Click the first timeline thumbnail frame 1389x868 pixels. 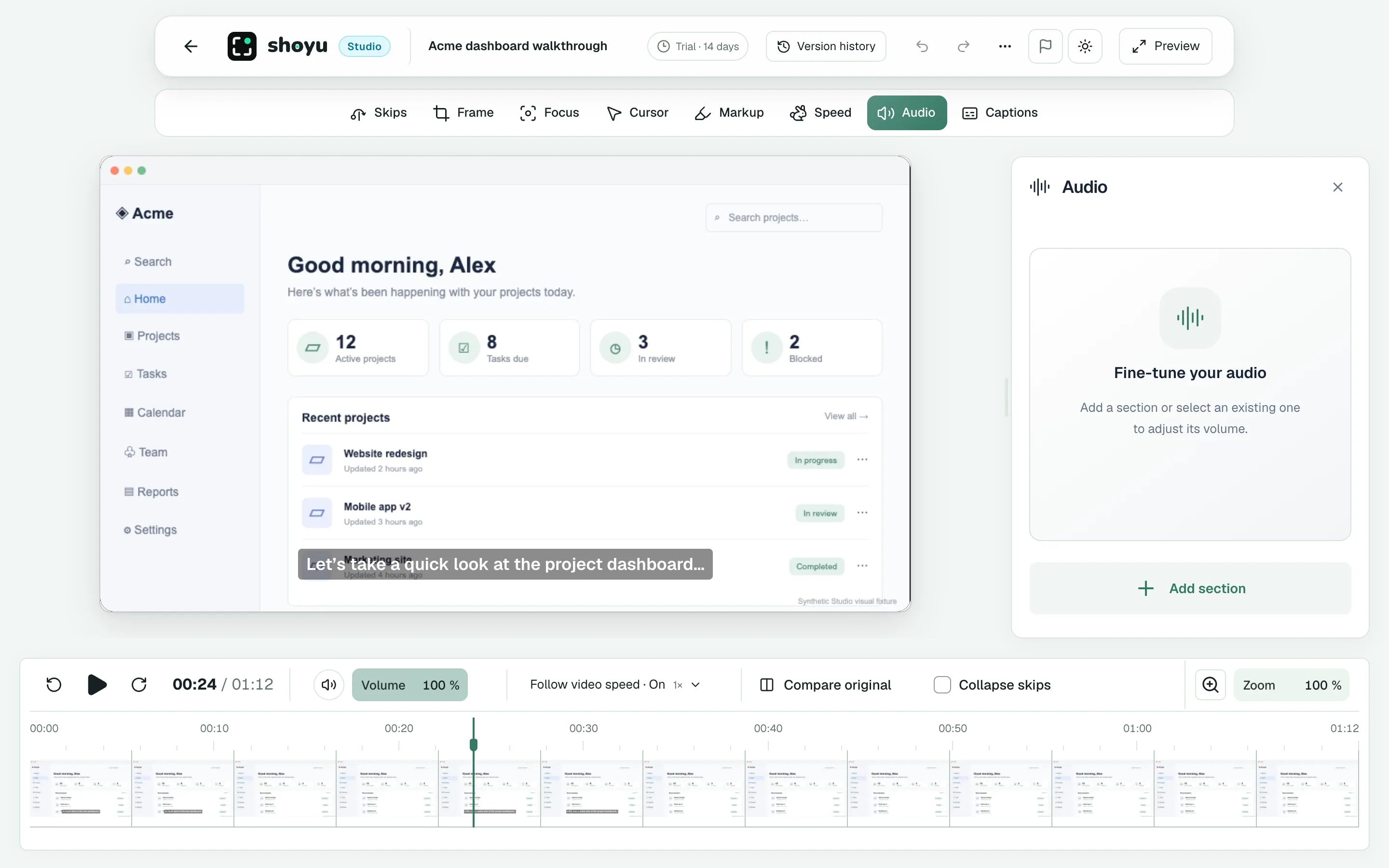pos(81,787)
